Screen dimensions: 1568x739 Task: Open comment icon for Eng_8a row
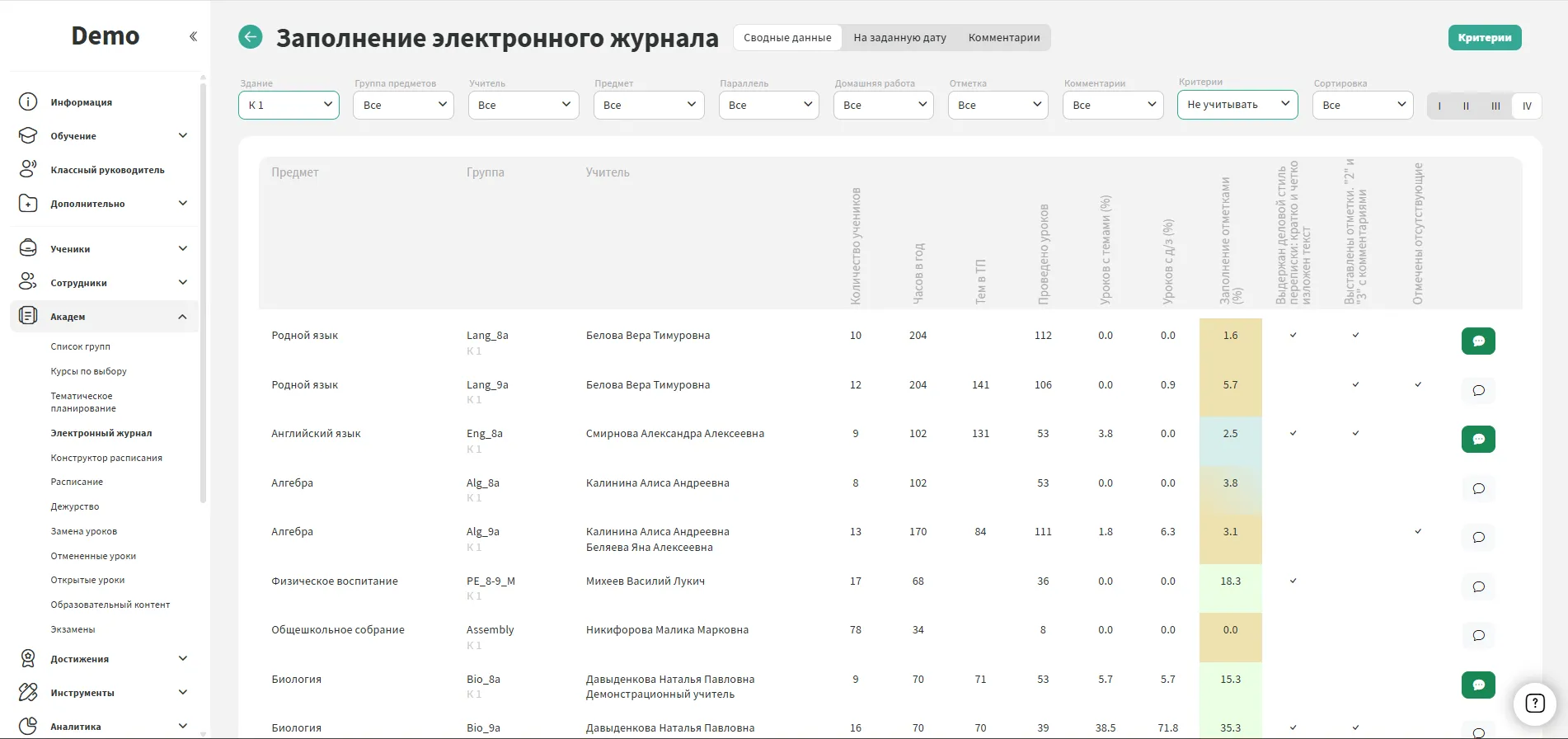click(x=1478, y=439)
